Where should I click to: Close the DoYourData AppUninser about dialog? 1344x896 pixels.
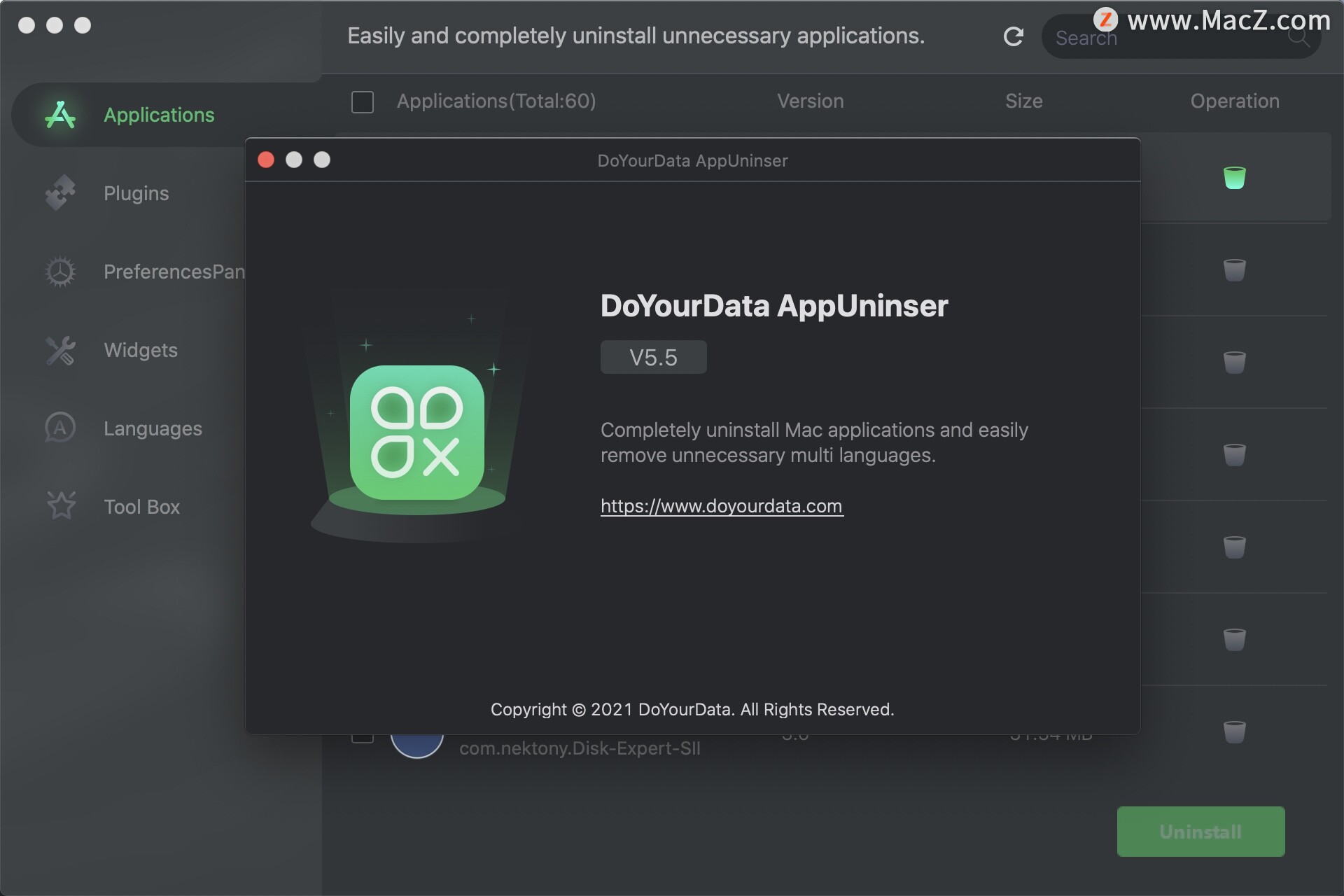[266, 160]
